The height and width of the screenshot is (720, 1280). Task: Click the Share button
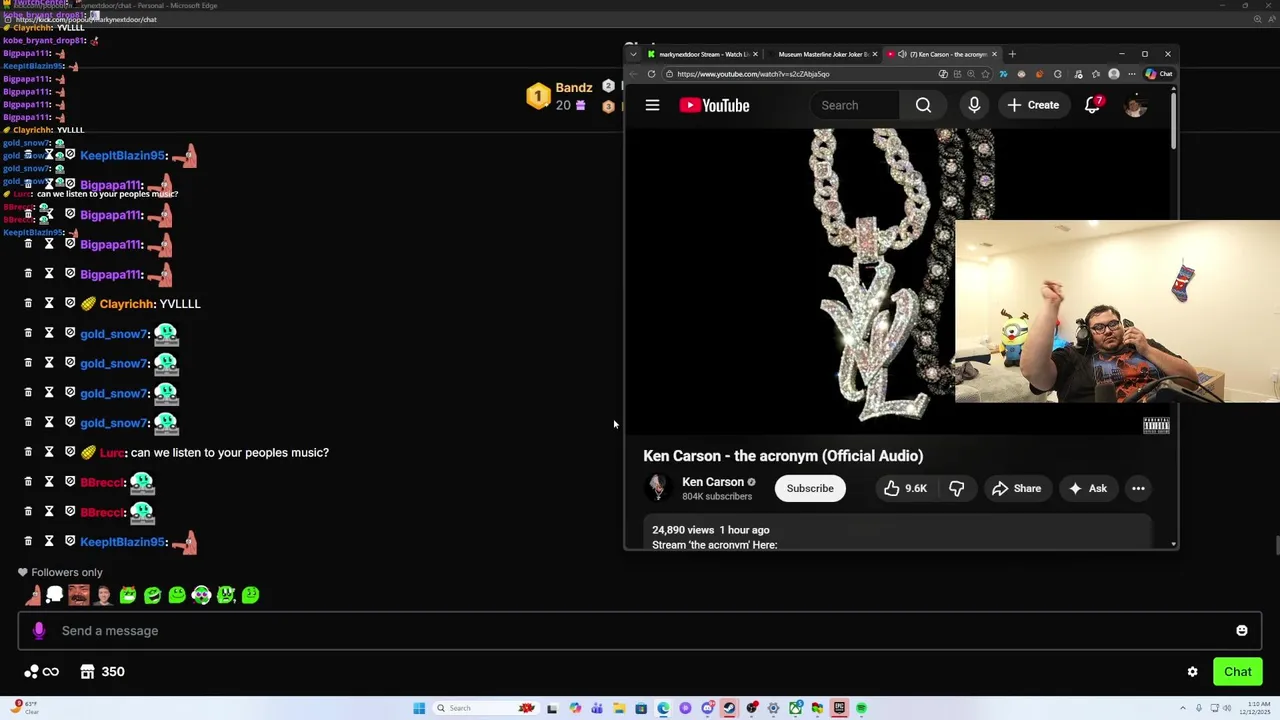click(1017, 488)
